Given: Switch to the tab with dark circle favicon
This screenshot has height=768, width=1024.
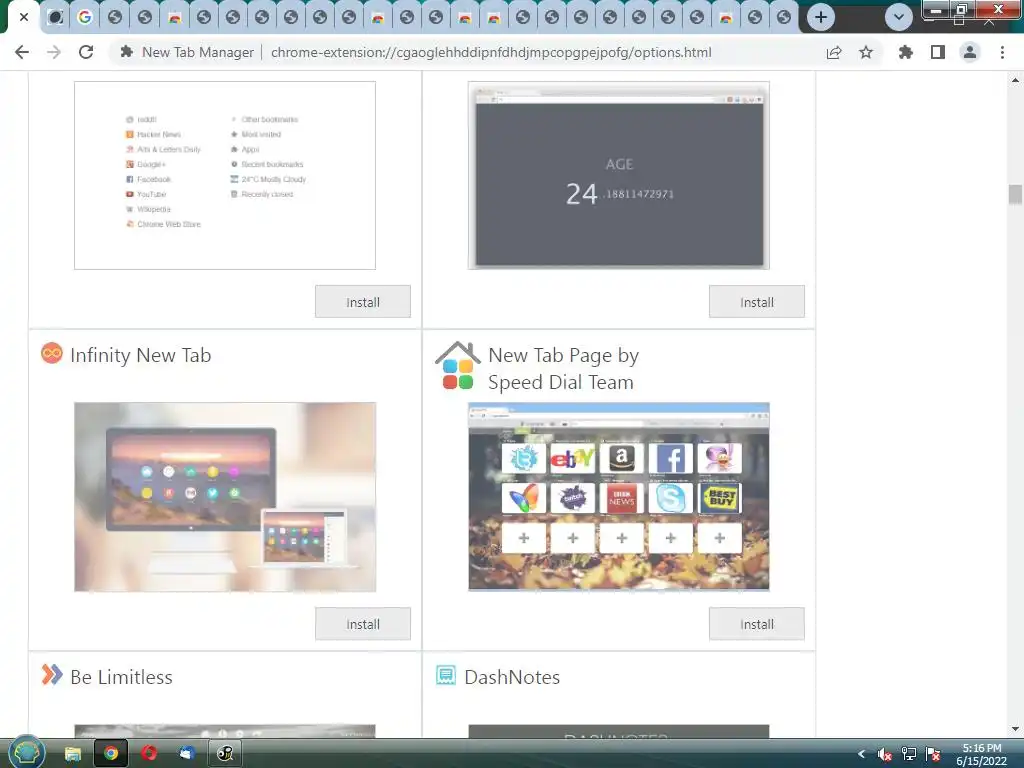Looking at the screenshot, I should pyautogui.click(x=56, y=17).
